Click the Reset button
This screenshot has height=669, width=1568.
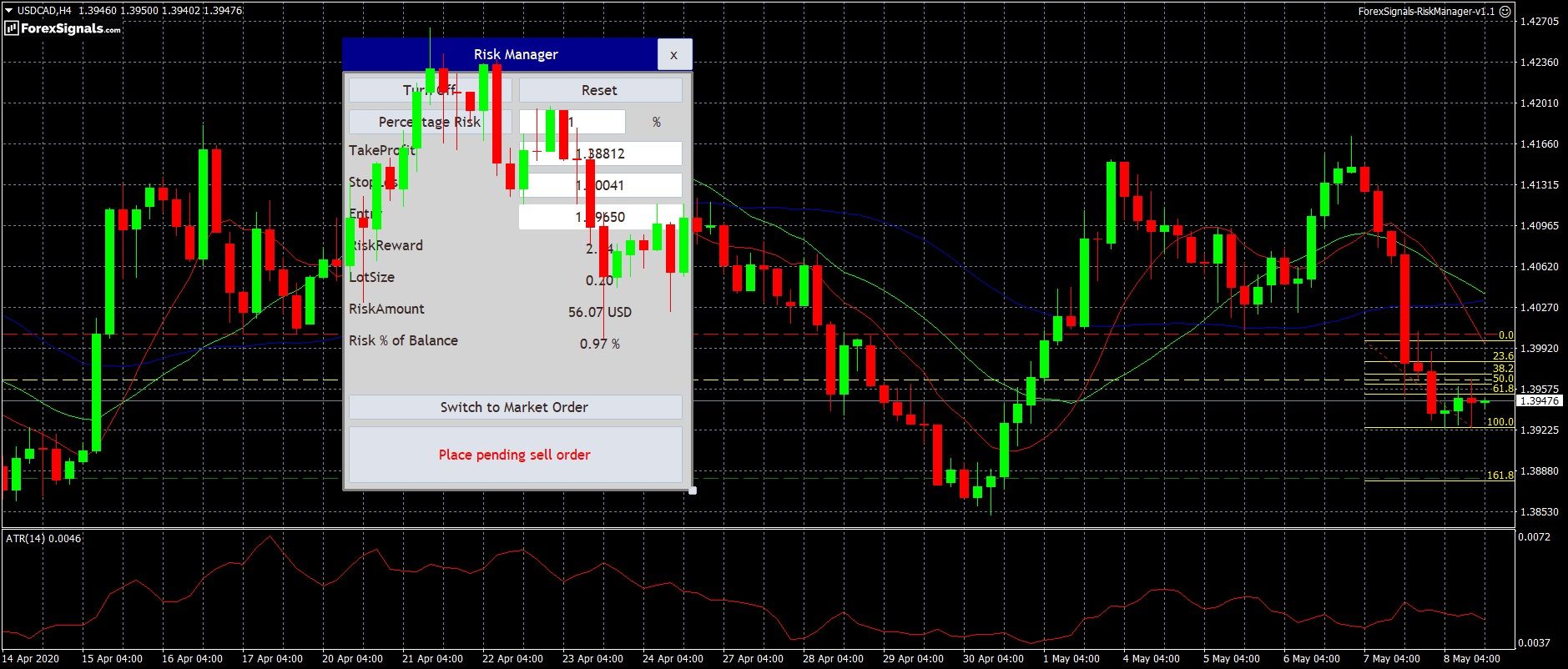(x=600, y=90)
